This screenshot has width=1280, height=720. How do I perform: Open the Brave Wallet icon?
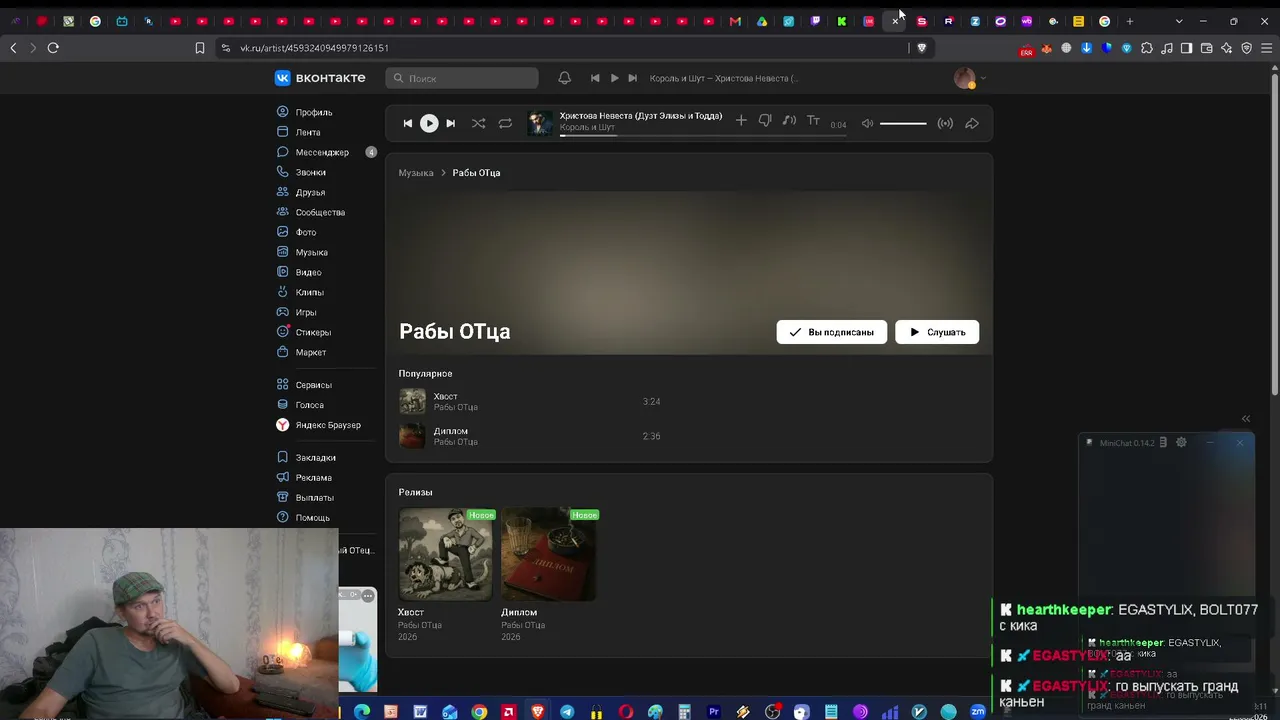pyautogui.click(x=1206, y=48)
